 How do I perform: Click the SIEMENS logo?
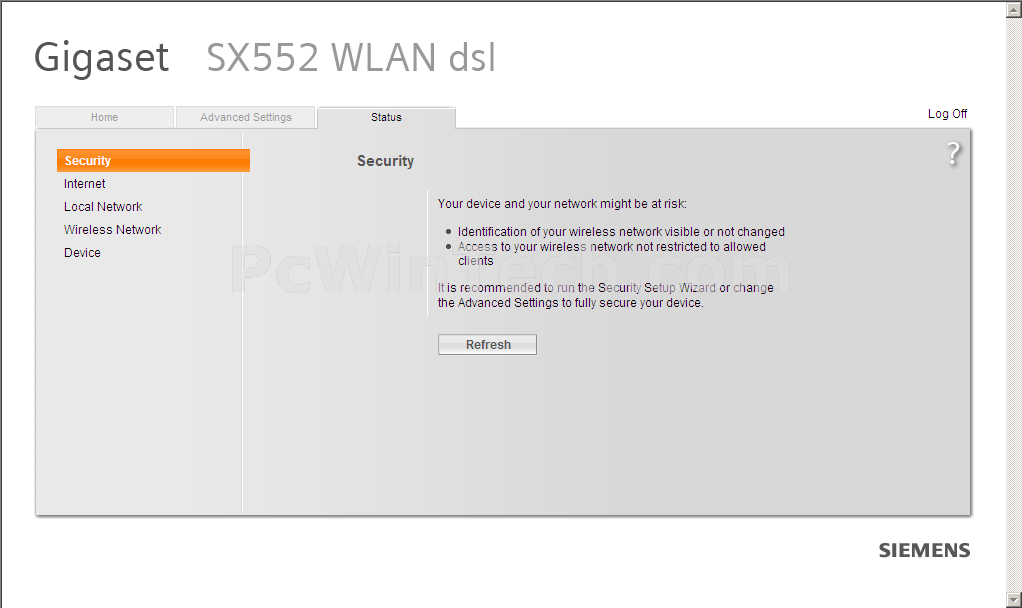[924, 551]
